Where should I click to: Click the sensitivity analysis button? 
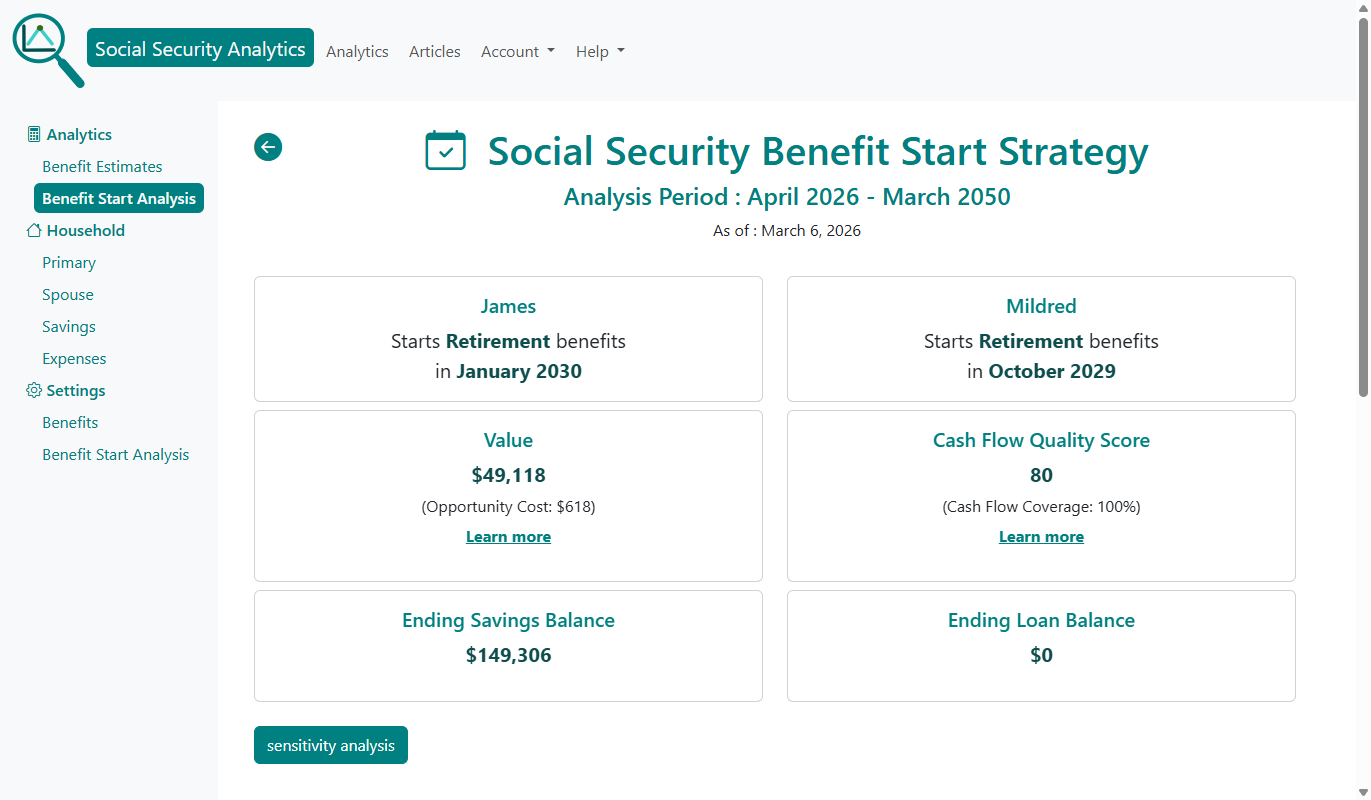coord(330,745)
